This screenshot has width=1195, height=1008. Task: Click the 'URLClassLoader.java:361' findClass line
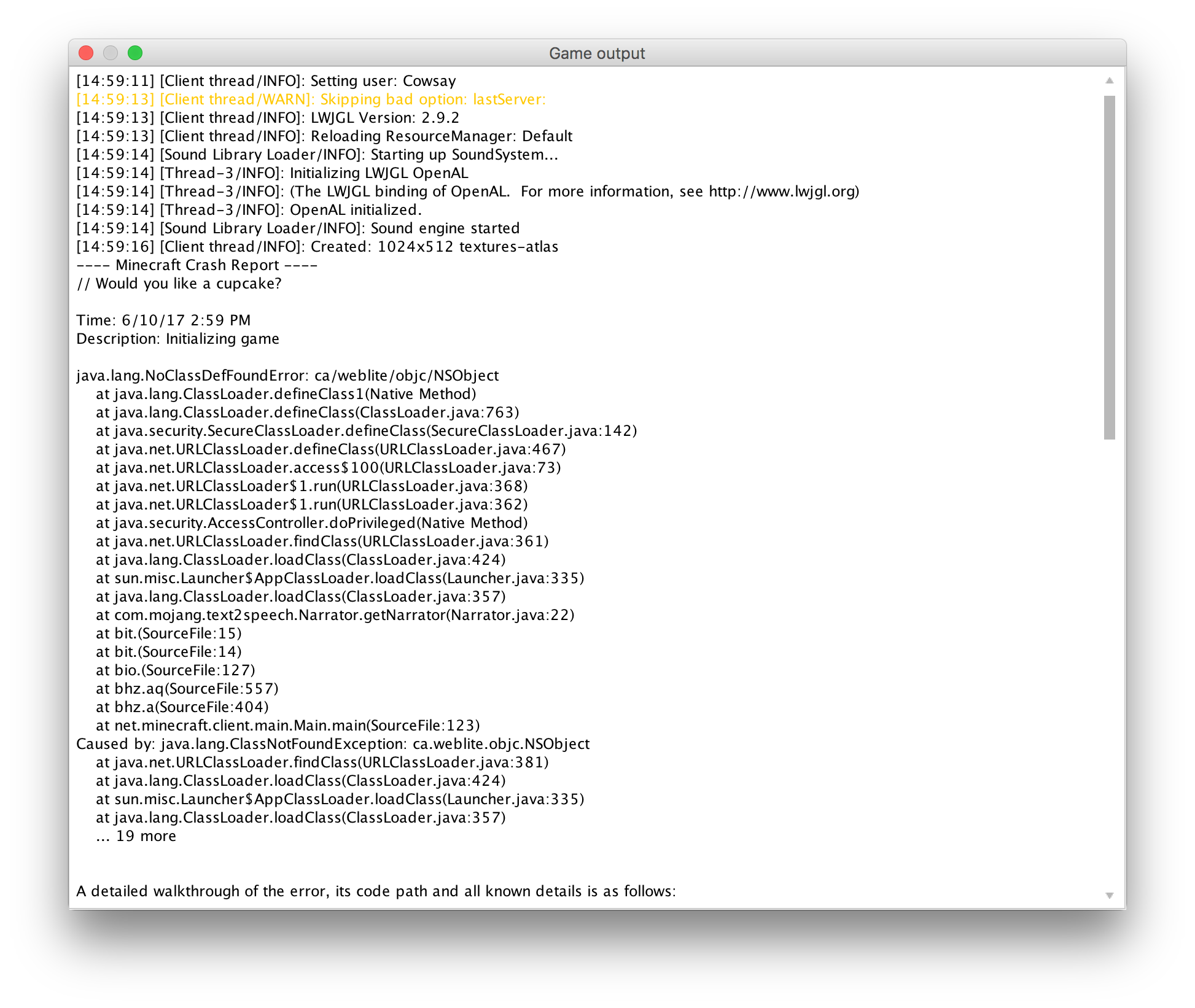(x=322, y=541)
